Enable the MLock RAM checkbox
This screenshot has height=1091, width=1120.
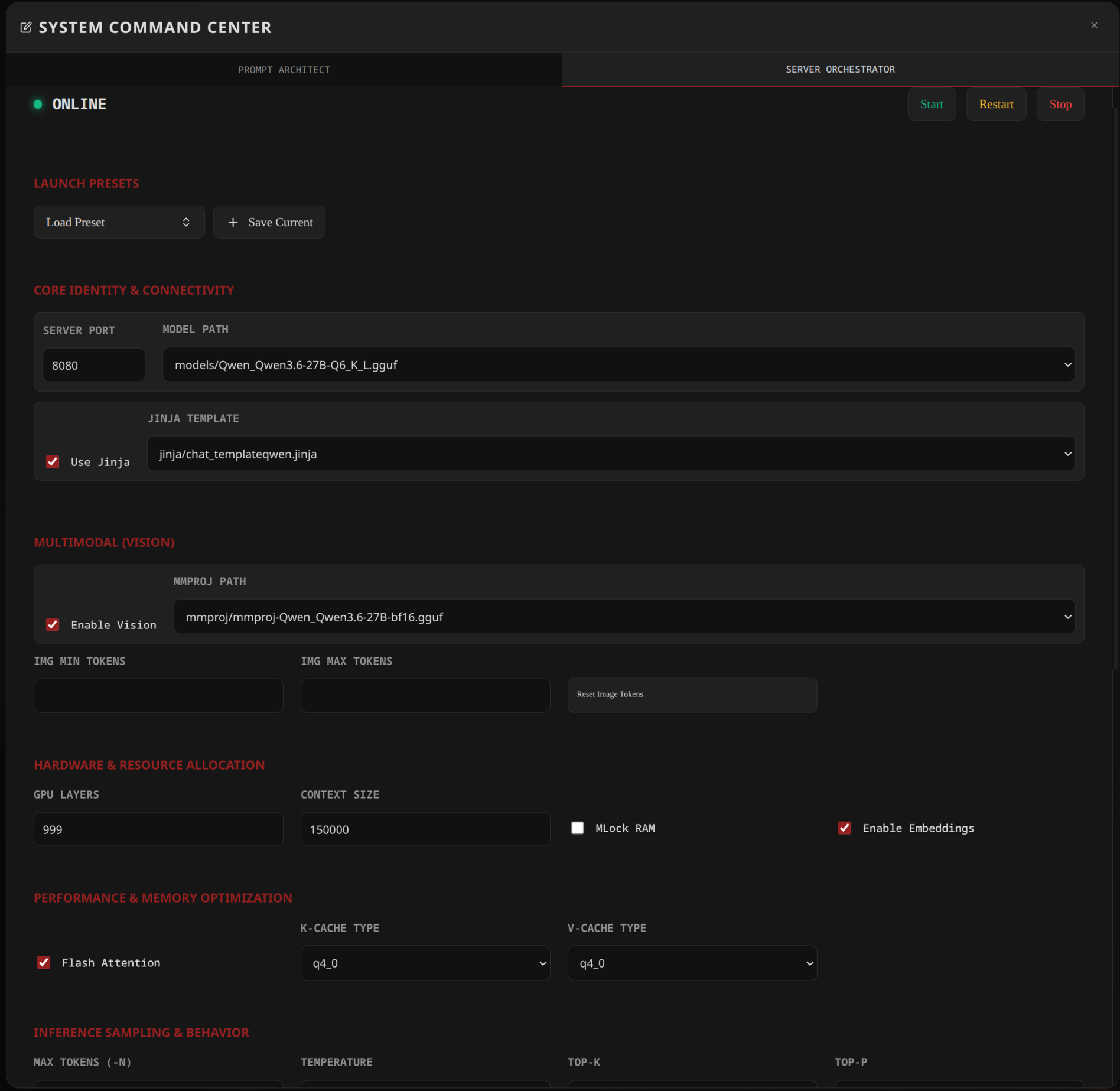[578, 828]
